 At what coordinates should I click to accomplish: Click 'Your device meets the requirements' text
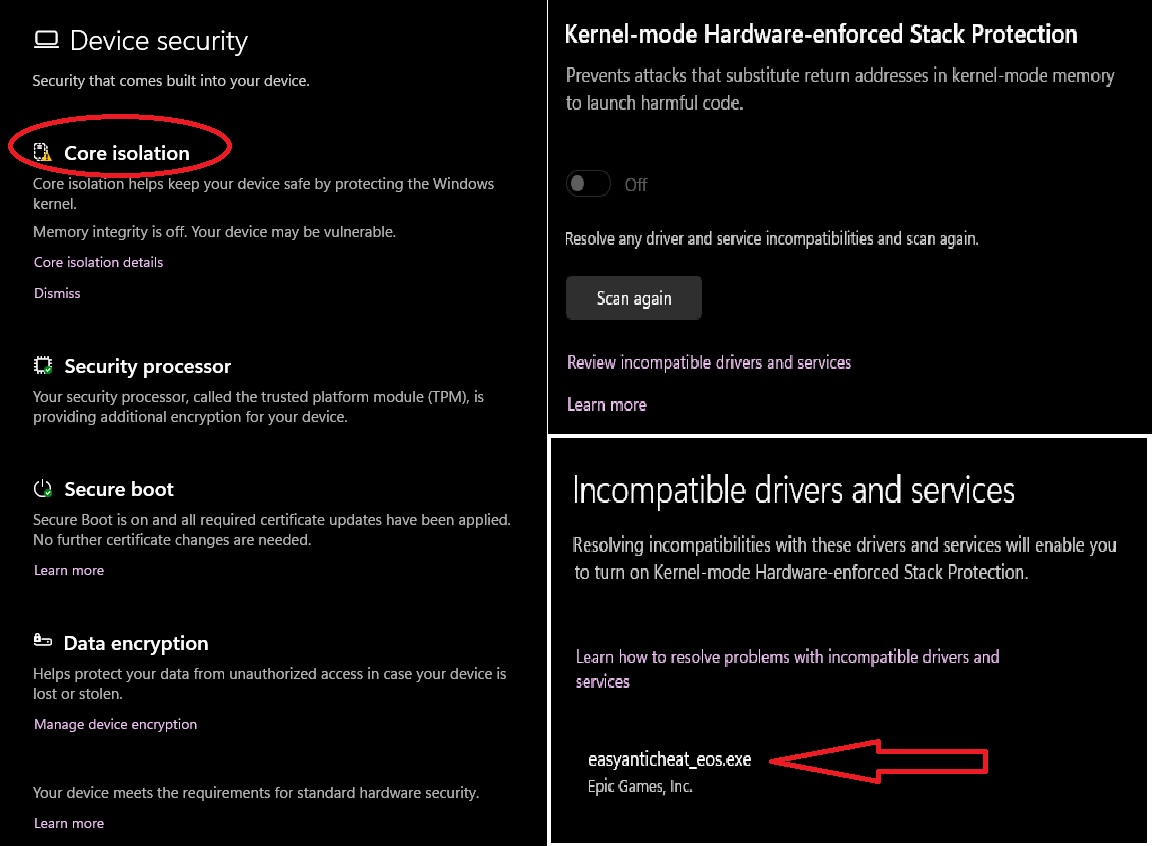[x=256, y=793]
